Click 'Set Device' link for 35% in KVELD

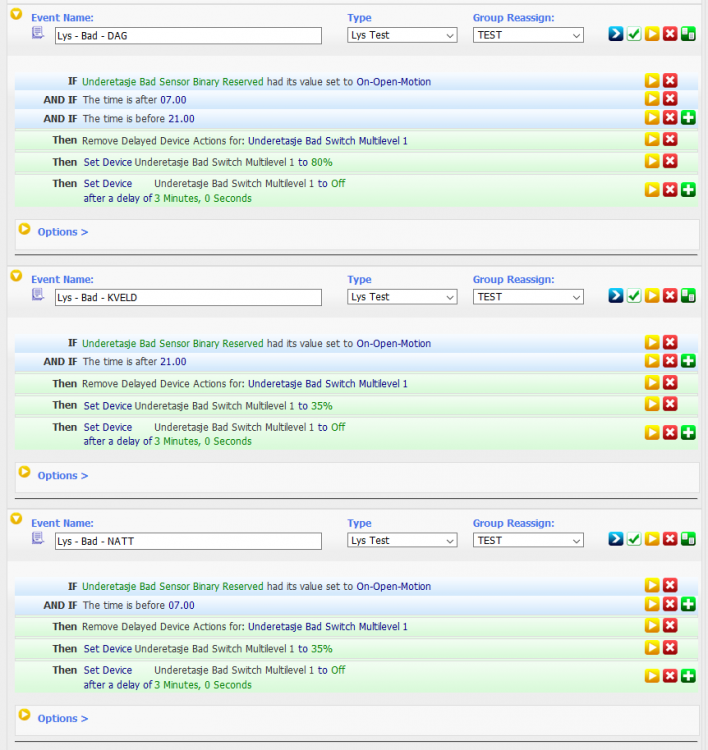tap(107, 406)
